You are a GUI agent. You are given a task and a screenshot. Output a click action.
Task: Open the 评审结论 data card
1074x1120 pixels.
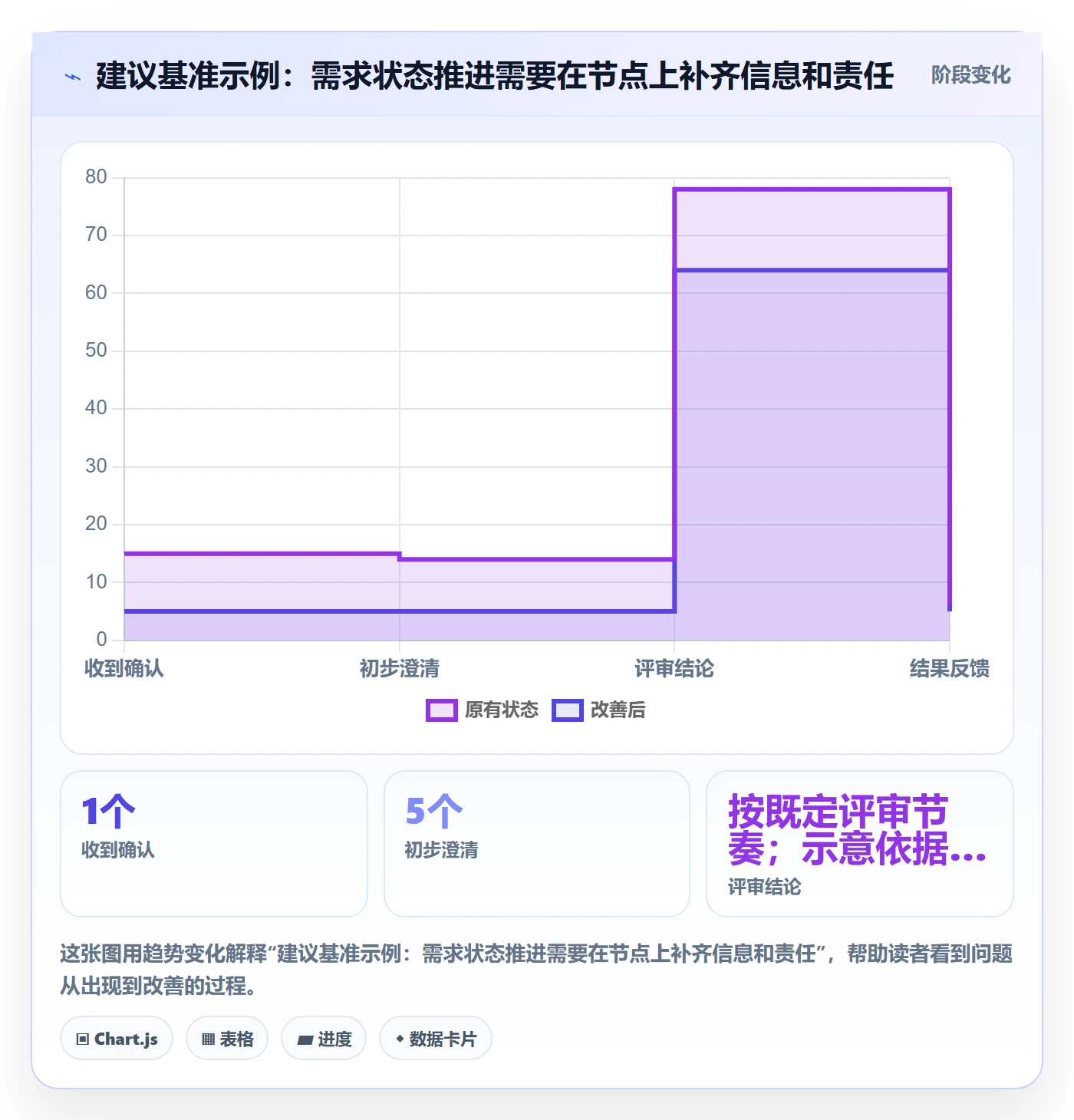coord(860,844)
